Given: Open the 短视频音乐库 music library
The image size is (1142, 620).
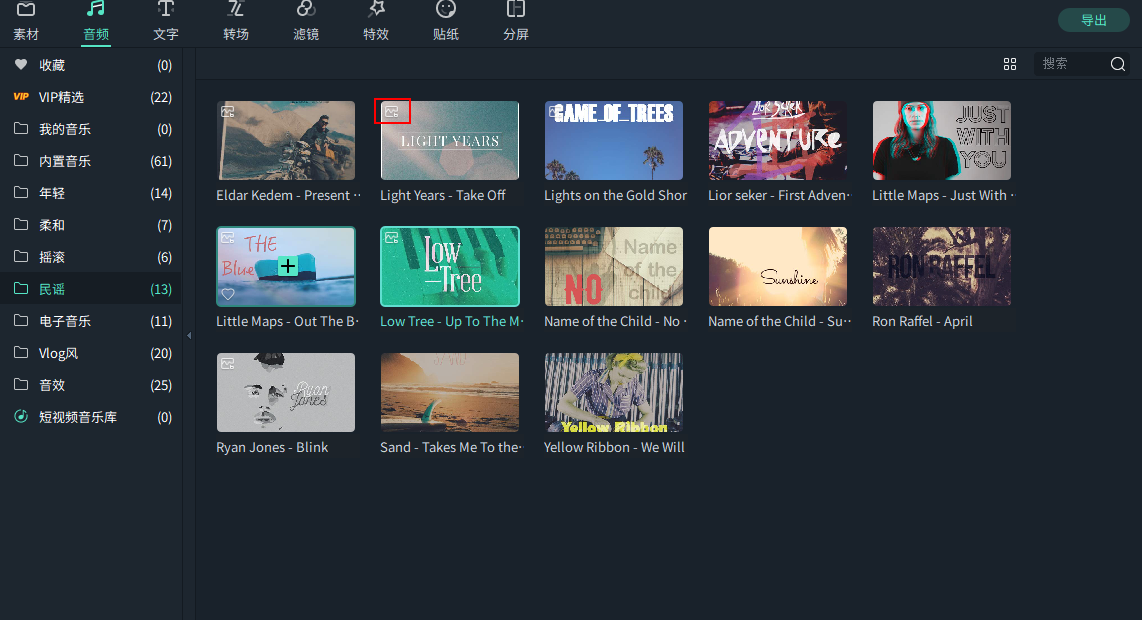Looking at the screenshot, I should click(x=91, y=417).
